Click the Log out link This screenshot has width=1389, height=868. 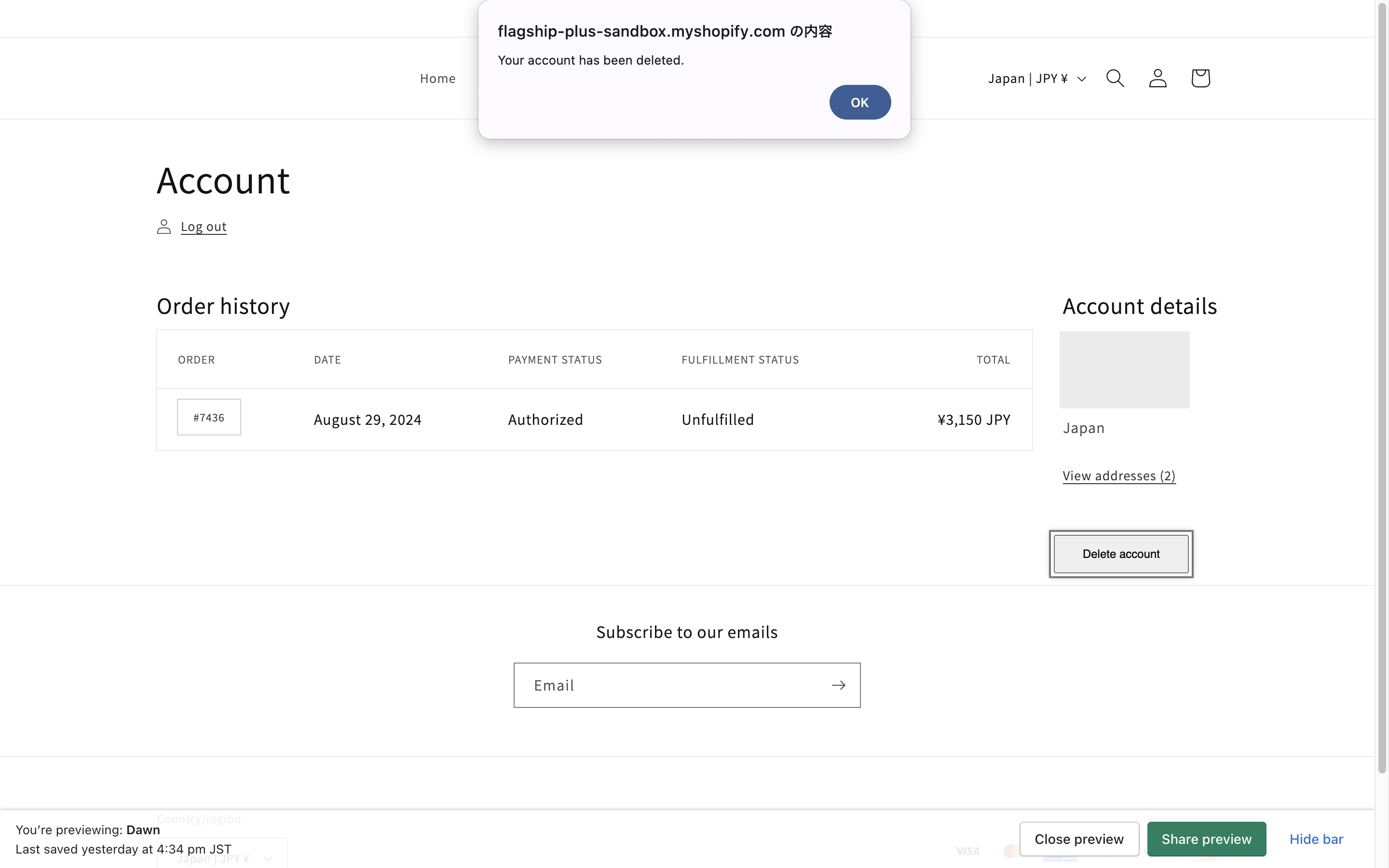[x=203, y=227]
